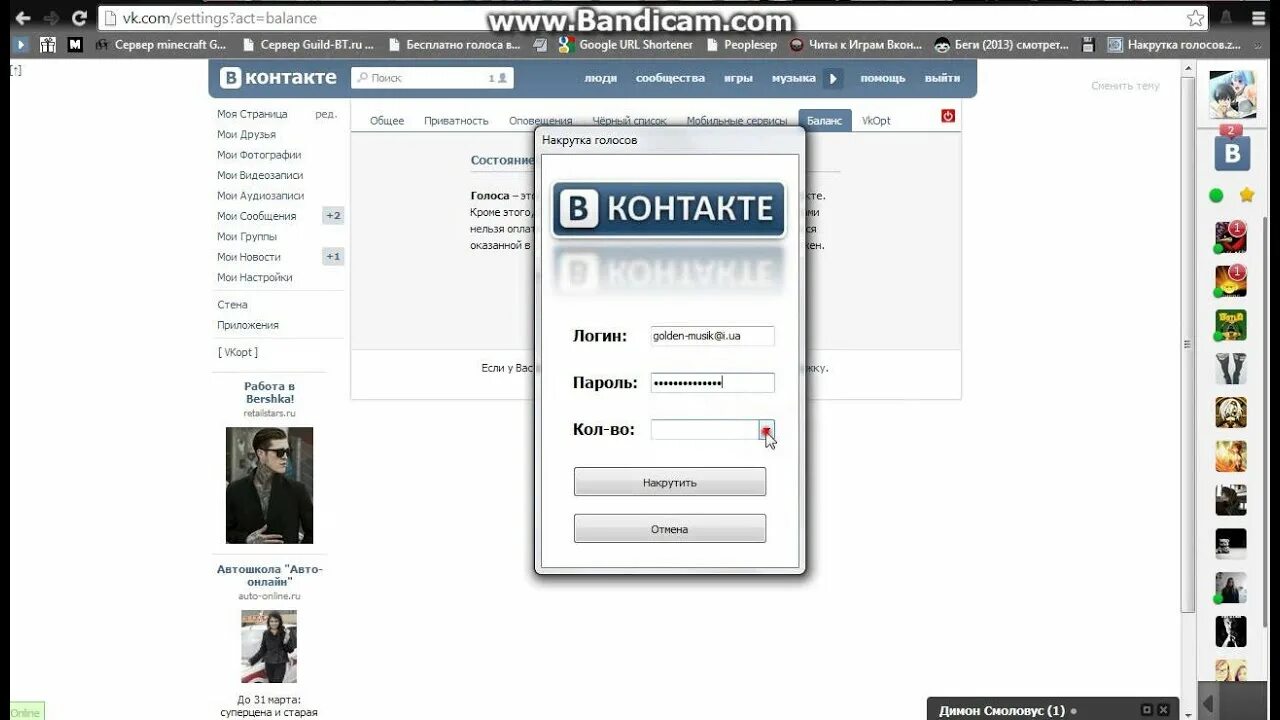Open Стена in sidebar
Image resolution: width=1280 pixels, height=720 pixels.
(x=232, y=305)
